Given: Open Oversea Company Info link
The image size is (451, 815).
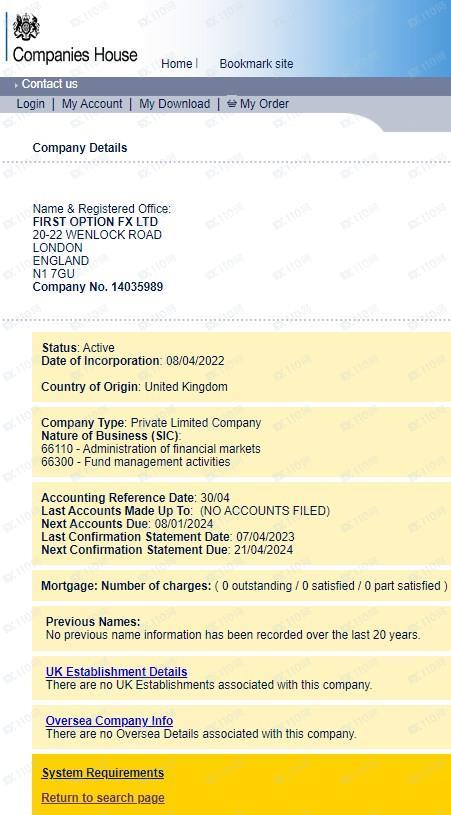Looking at the screenshot, I should [x=109, y=721].
